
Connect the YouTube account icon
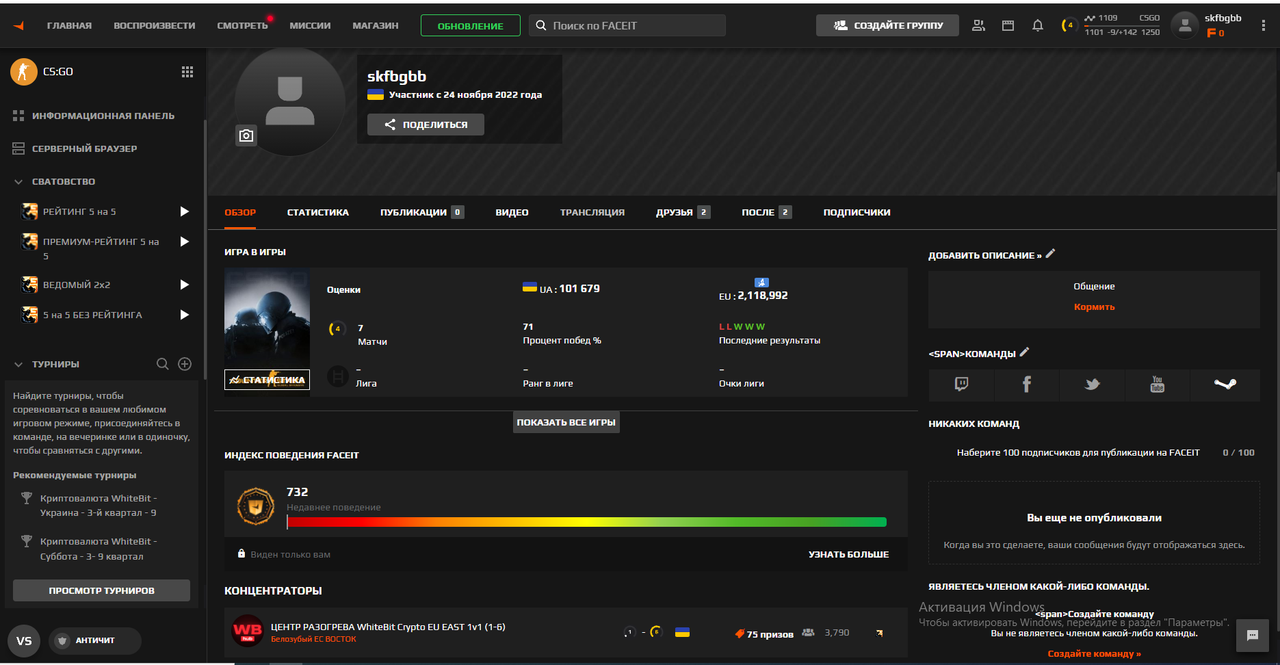1157,384
